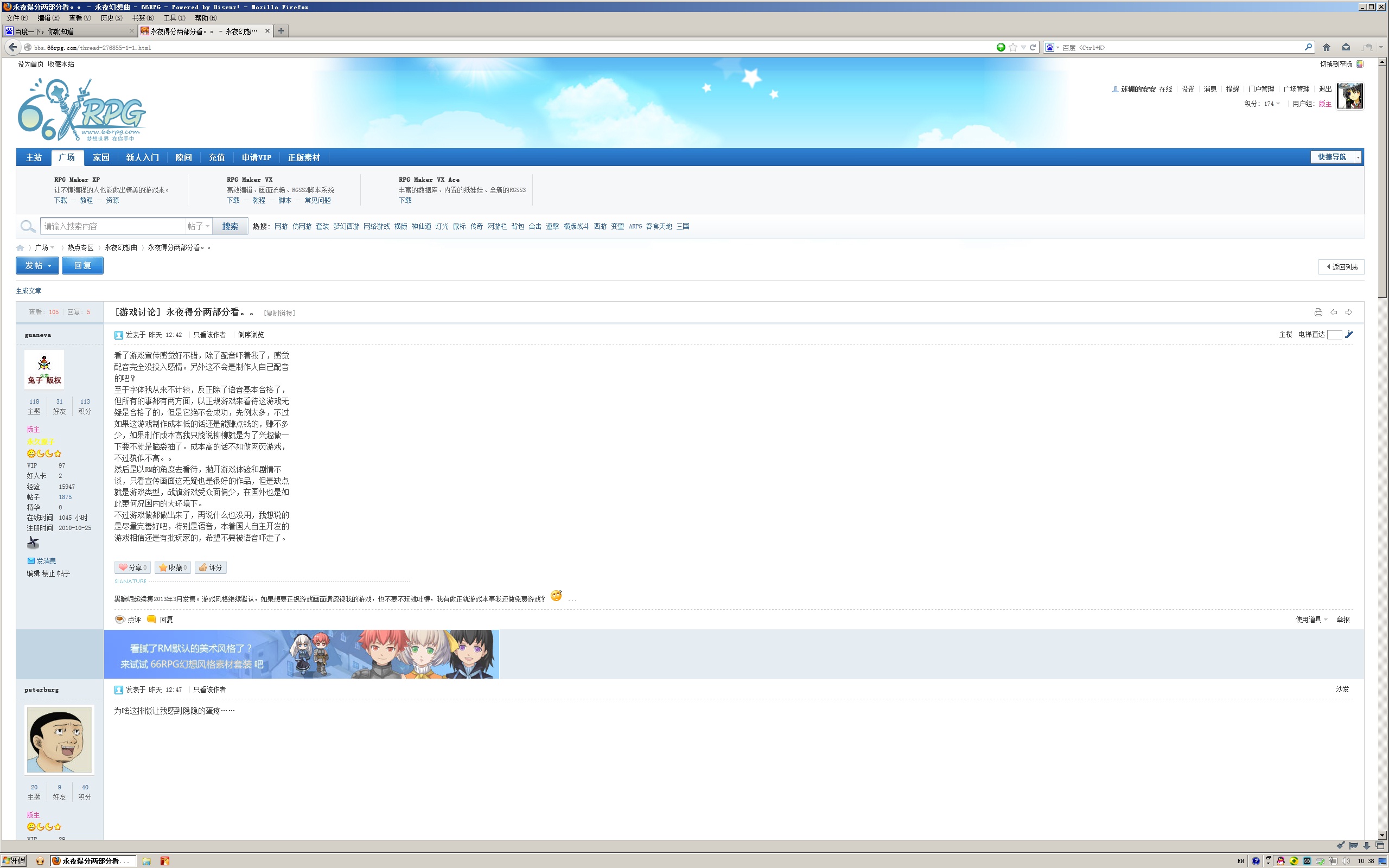Screen dimensions: 1389x868
Task: Click the smiley emoticon in the signature
Action: (556, 596)
